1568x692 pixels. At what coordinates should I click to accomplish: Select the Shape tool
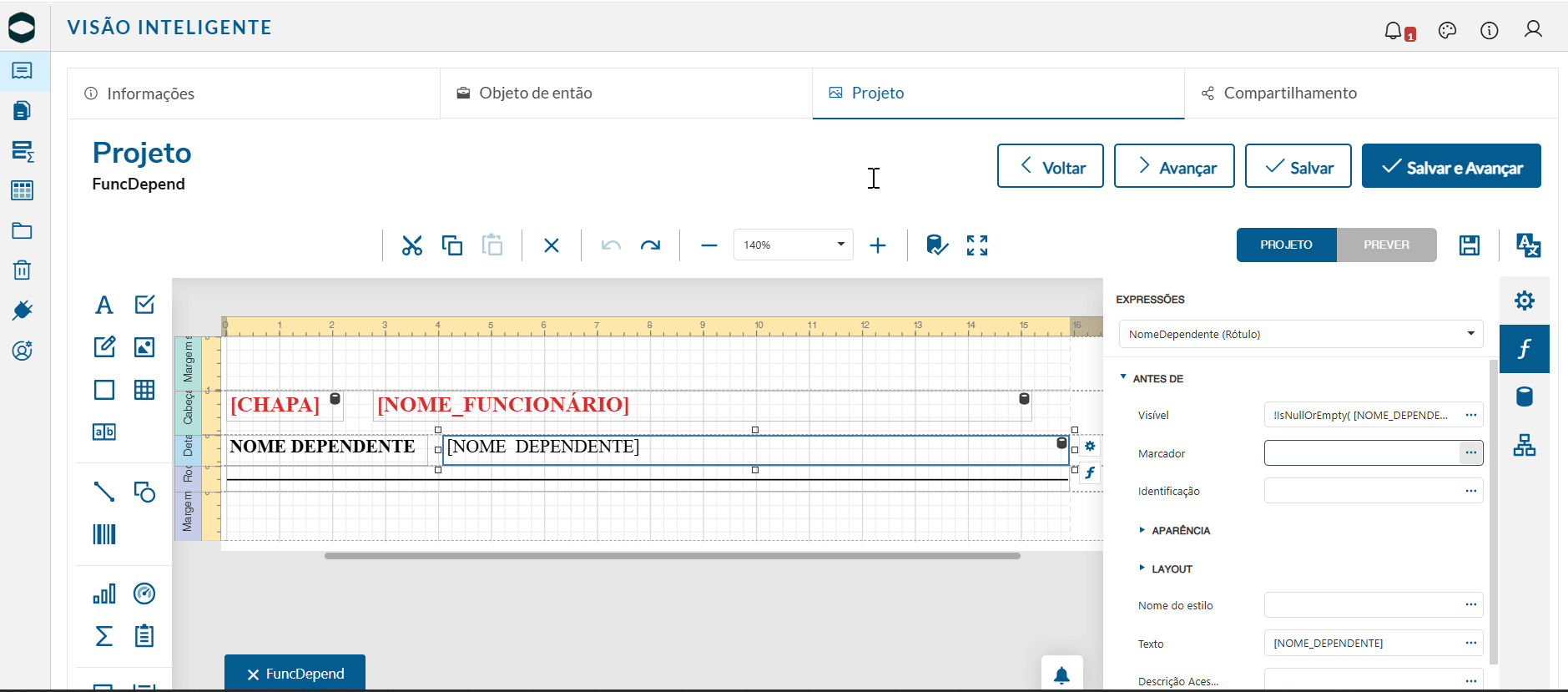click(144, 492)
